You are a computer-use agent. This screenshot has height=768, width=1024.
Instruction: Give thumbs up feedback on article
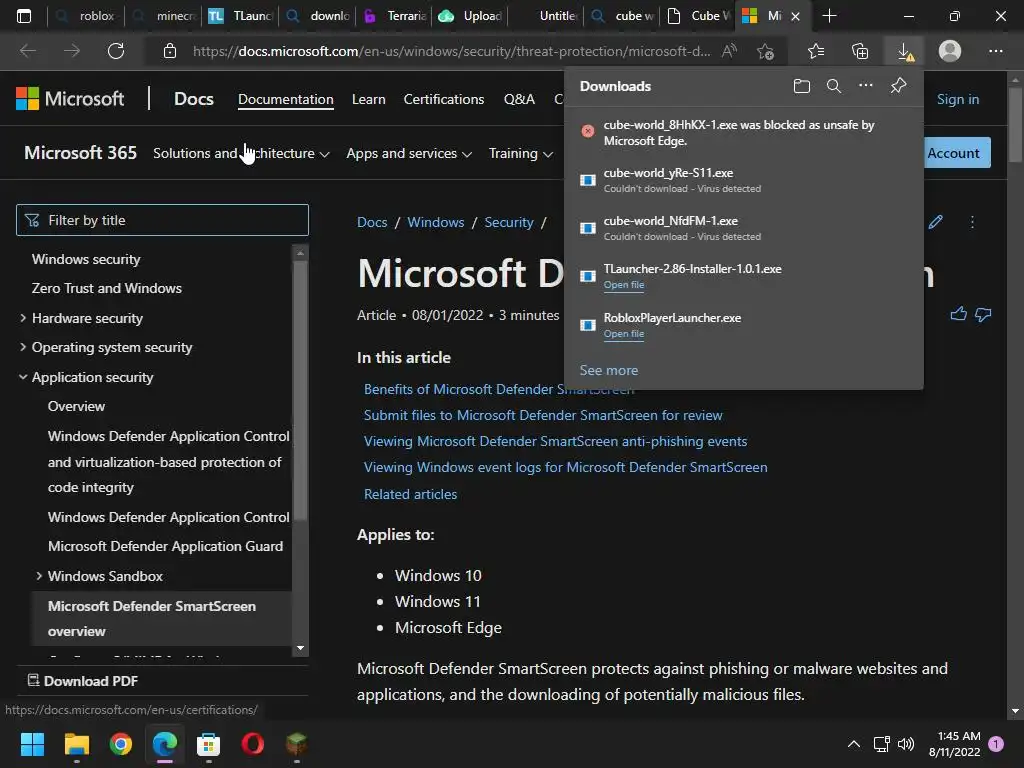[958, 315]
